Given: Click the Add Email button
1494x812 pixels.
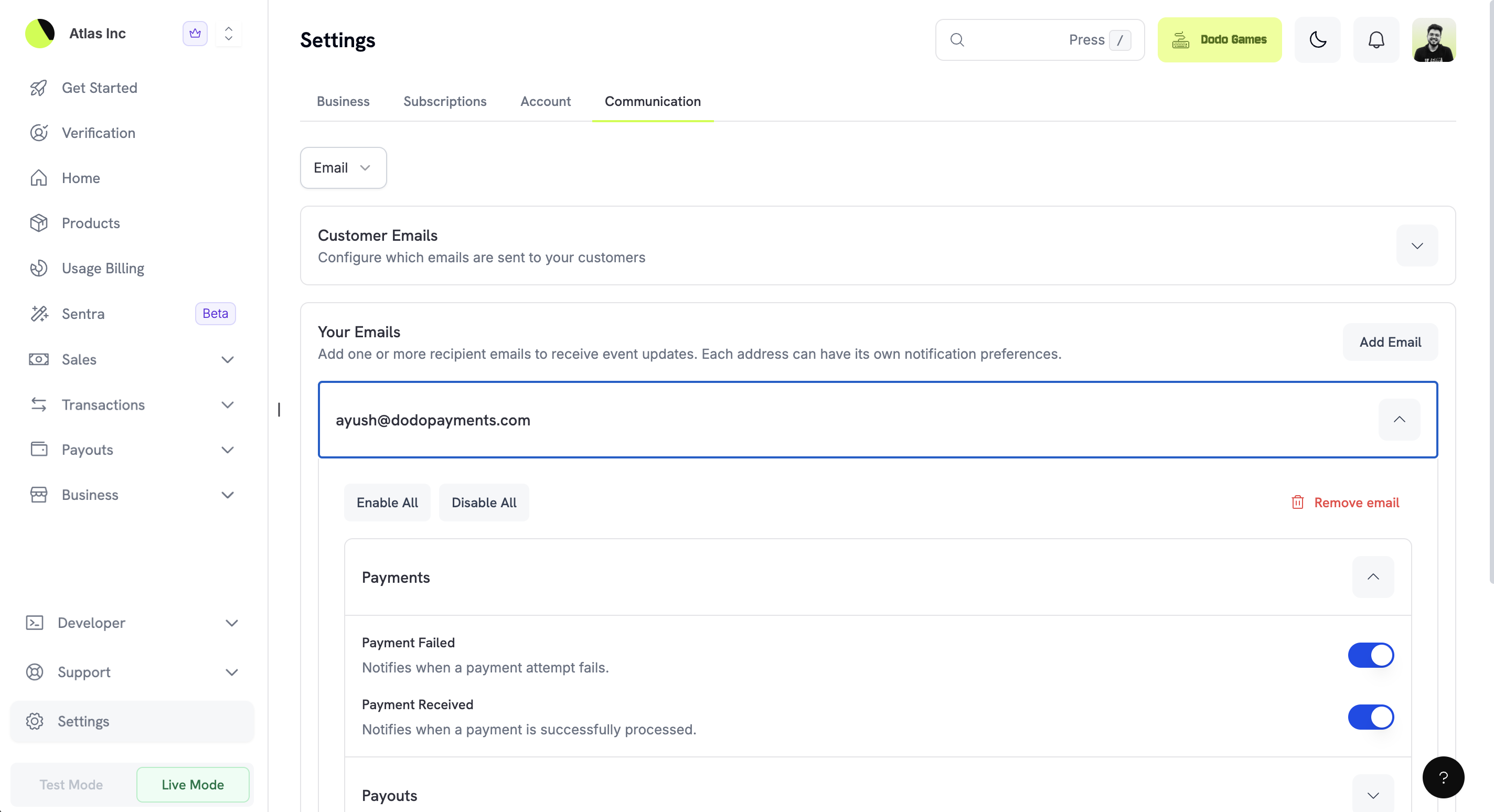Looking at the screenshot, I should point(1390,342).
